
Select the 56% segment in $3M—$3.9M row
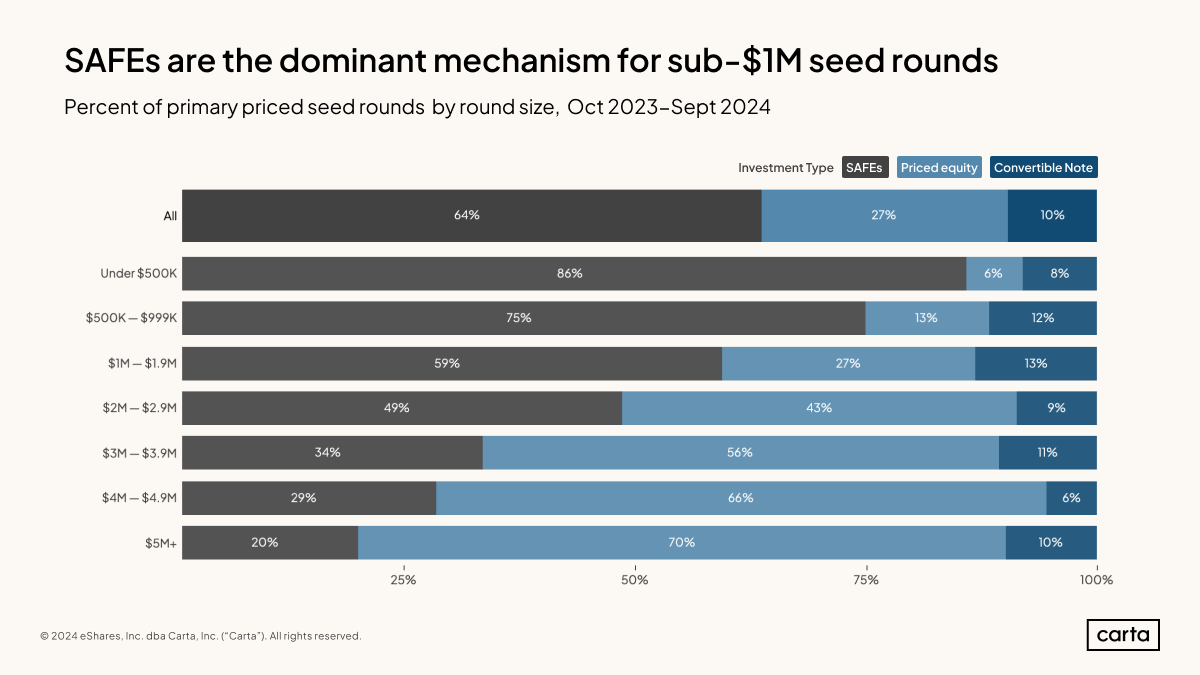point(740,452)
